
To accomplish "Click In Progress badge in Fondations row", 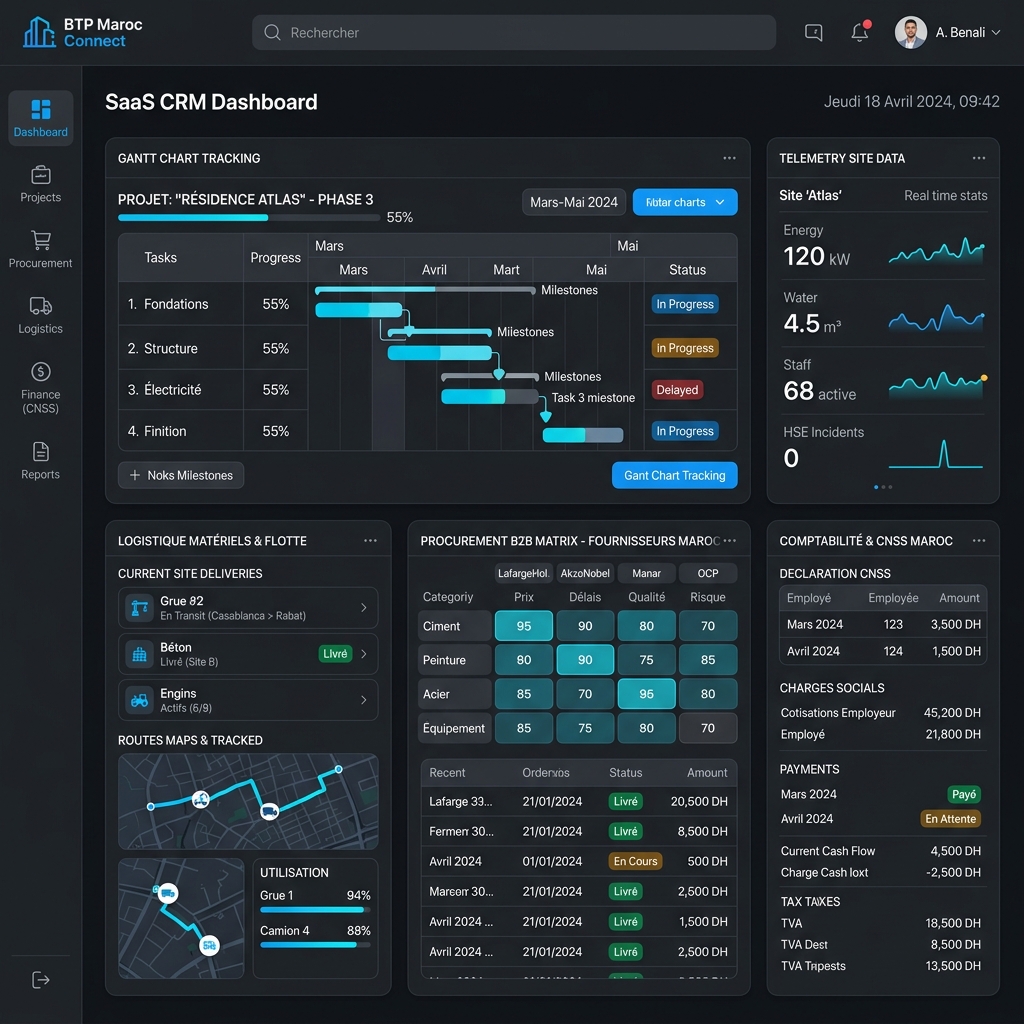I will (685, 304).
